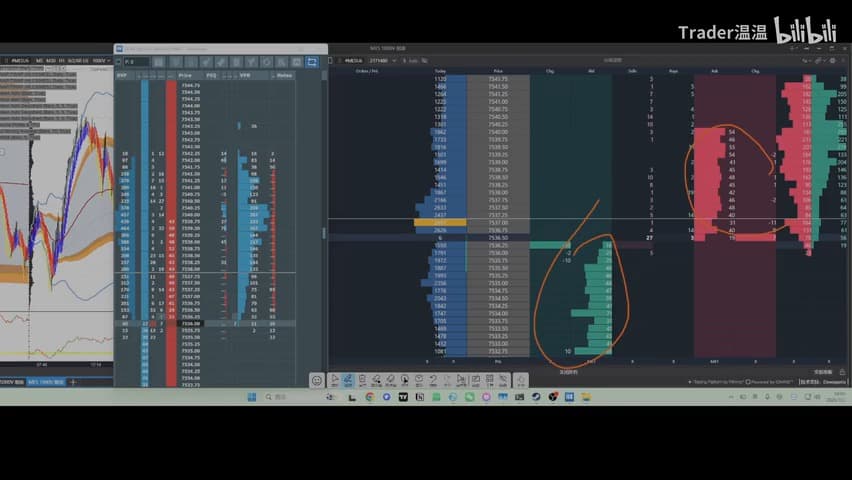This screenshot has width=852, height=480.
Task: Activate the highlighted blue icon ending DOM toolbar
Action: click(312, 62)
